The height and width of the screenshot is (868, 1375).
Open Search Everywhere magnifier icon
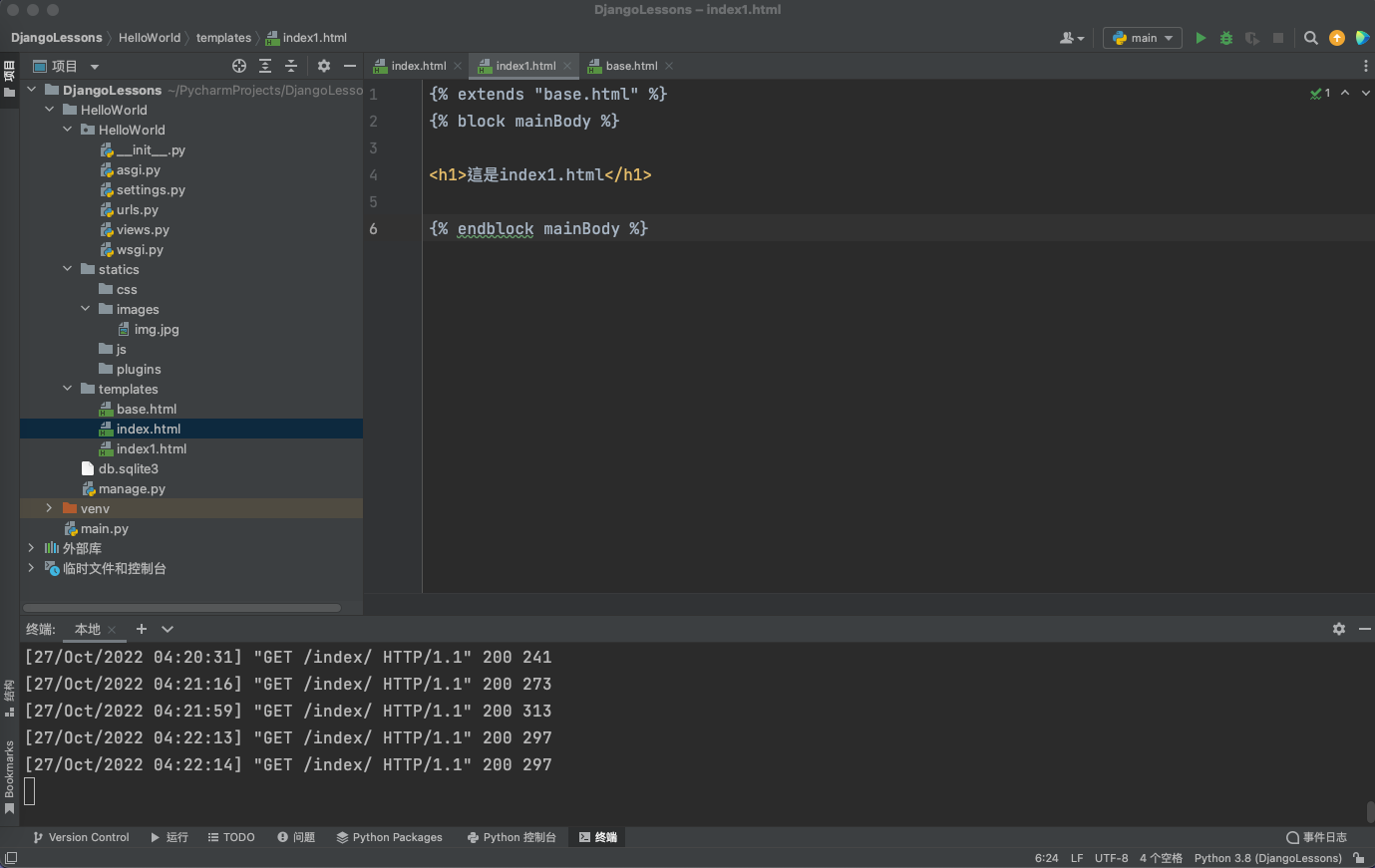(1311, 38)
